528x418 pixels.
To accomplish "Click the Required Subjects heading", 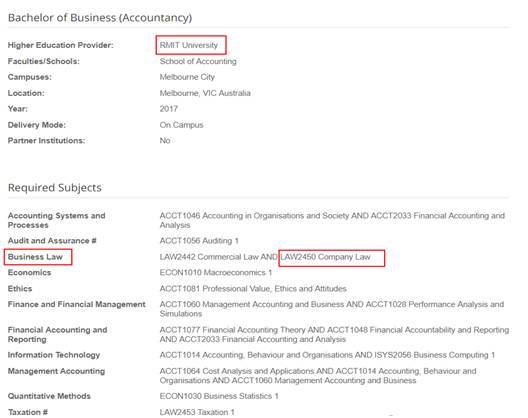I will (55, 188).
